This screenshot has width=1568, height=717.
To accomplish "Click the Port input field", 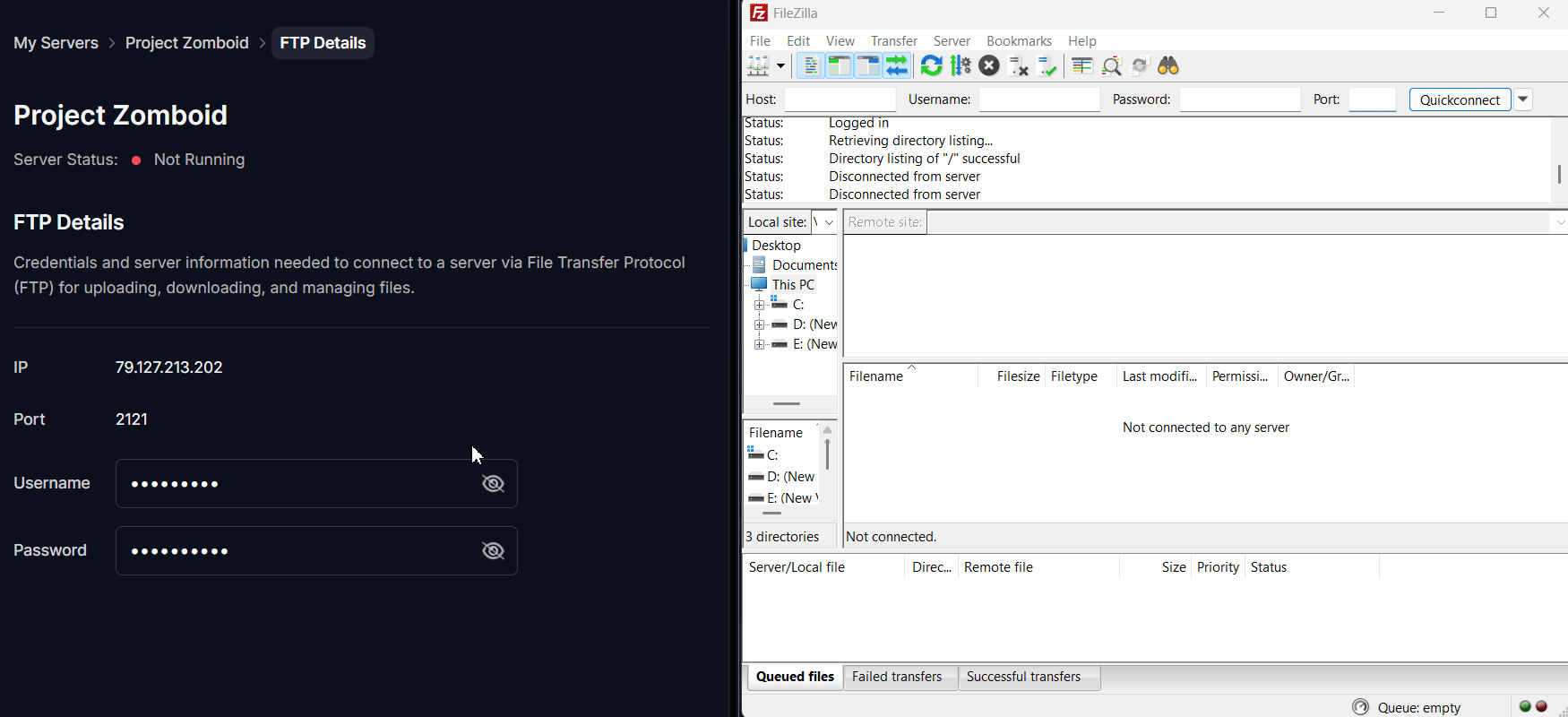I will [1373, 99].
